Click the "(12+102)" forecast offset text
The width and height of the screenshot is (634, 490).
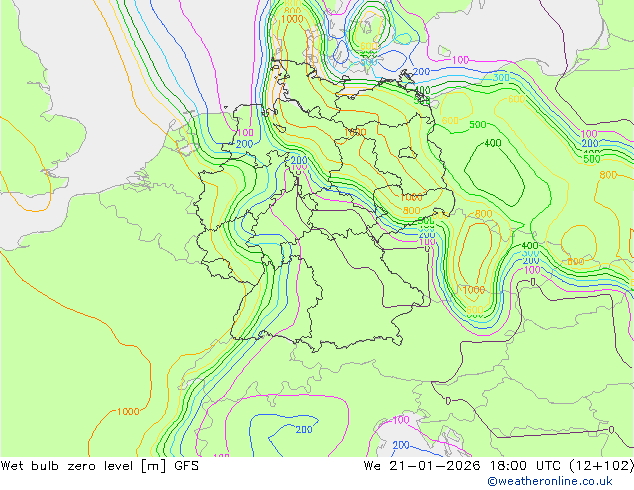pos(602,466)
